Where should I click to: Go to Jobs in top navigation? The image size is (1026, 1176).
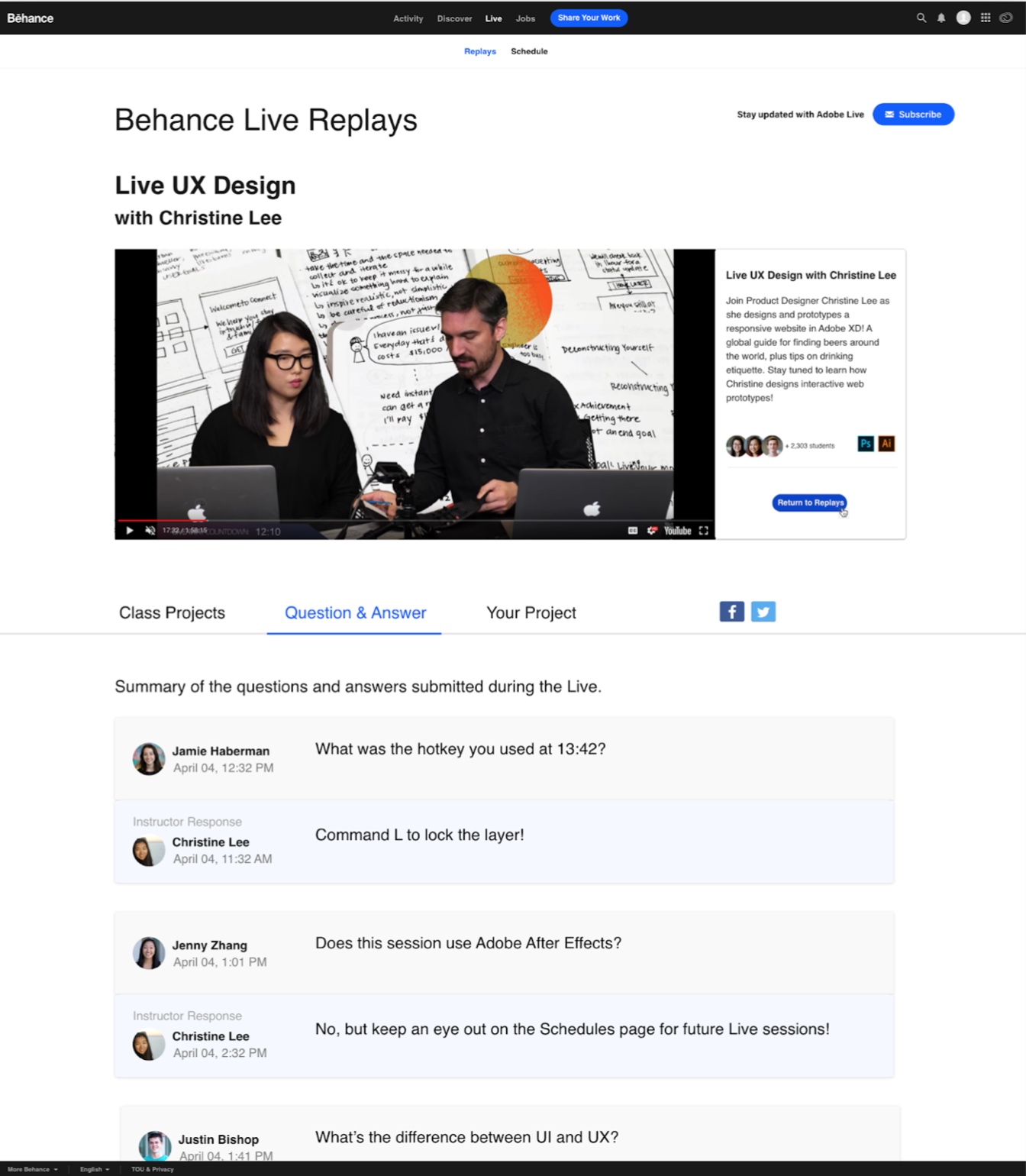(525, 18)
